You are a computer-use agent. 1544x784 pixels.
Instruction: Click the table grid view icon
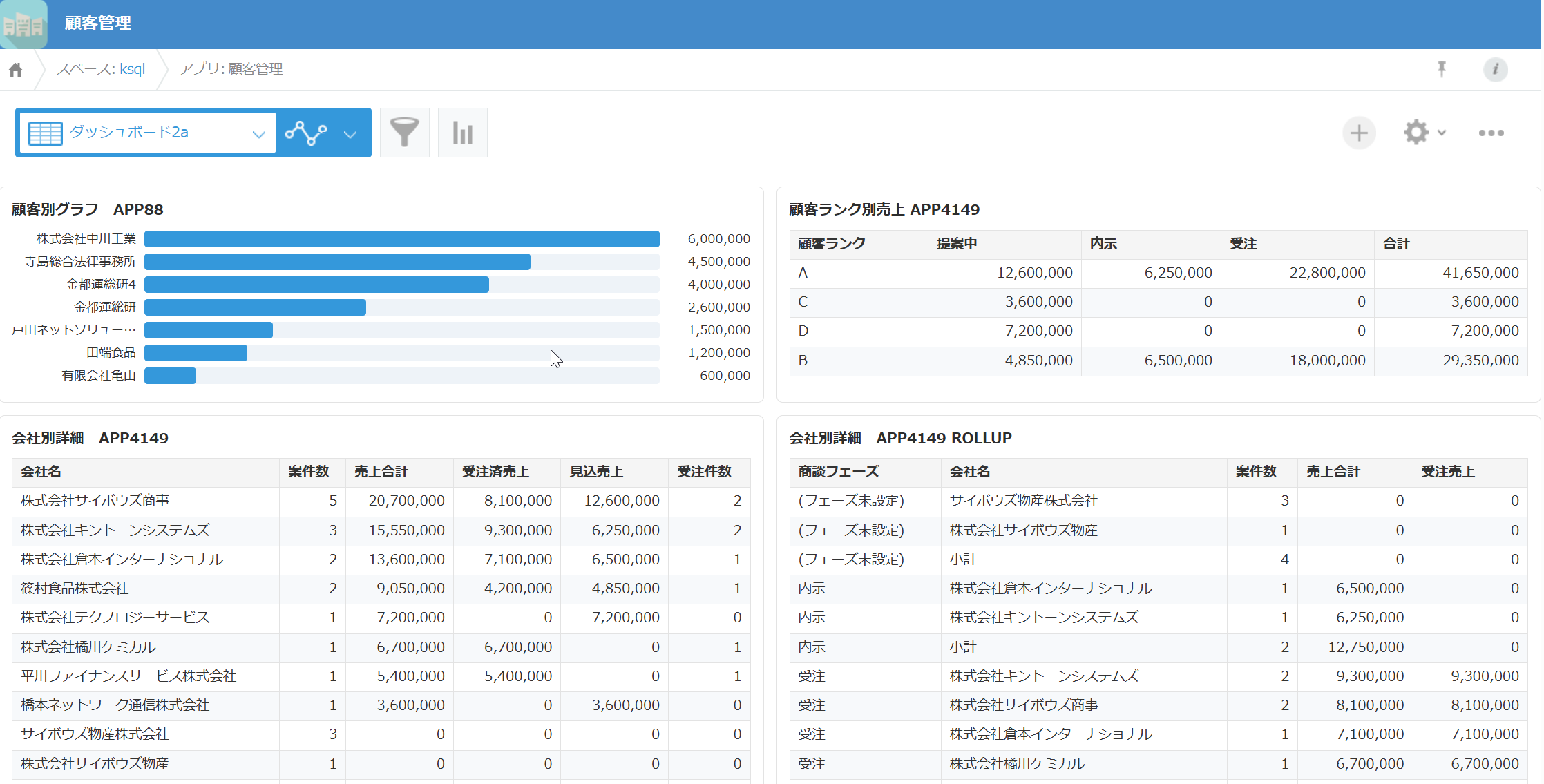pos(46,133)
